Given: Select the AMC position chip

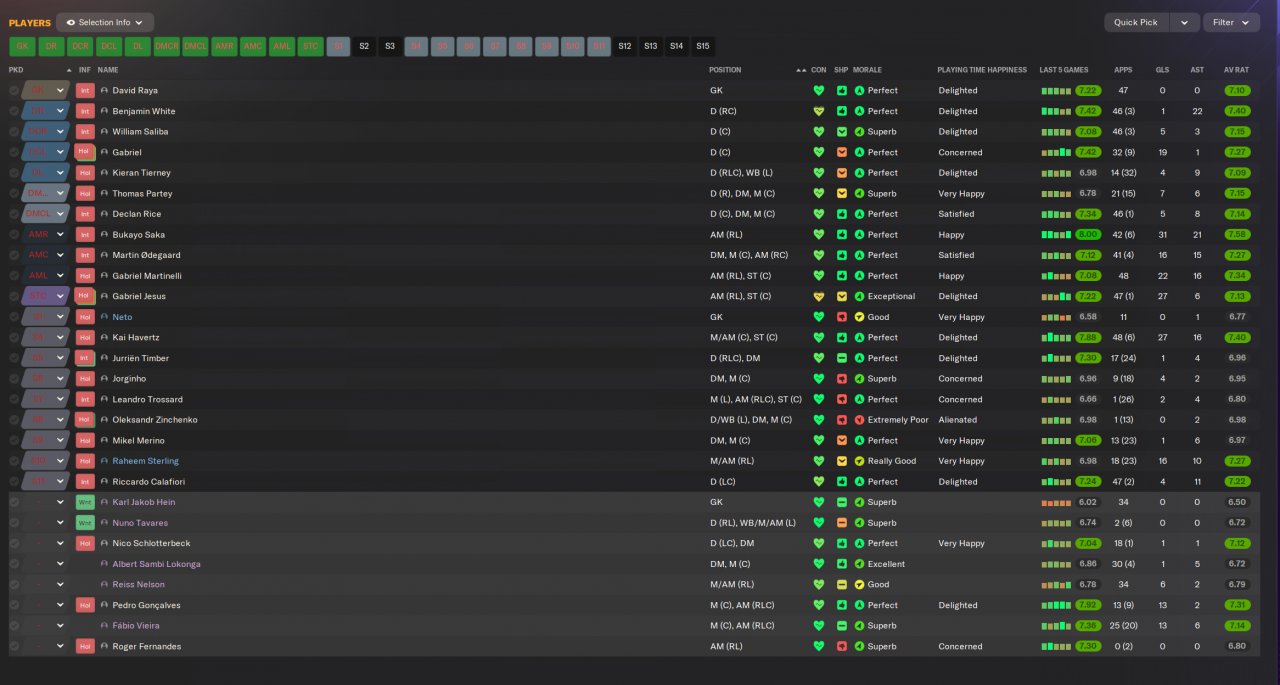Looking at the screenshot, I should pyautogui.click(x=253, y=46).
